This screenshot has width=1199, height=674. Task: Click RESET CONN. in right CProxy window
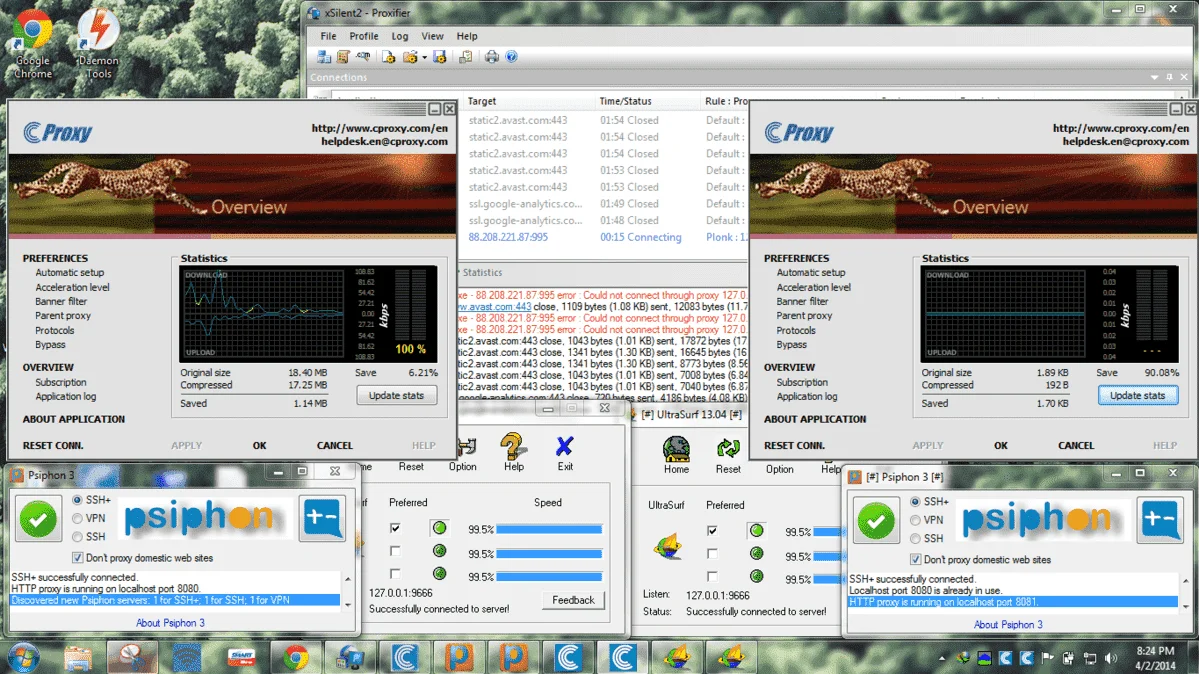pos(794,445)
